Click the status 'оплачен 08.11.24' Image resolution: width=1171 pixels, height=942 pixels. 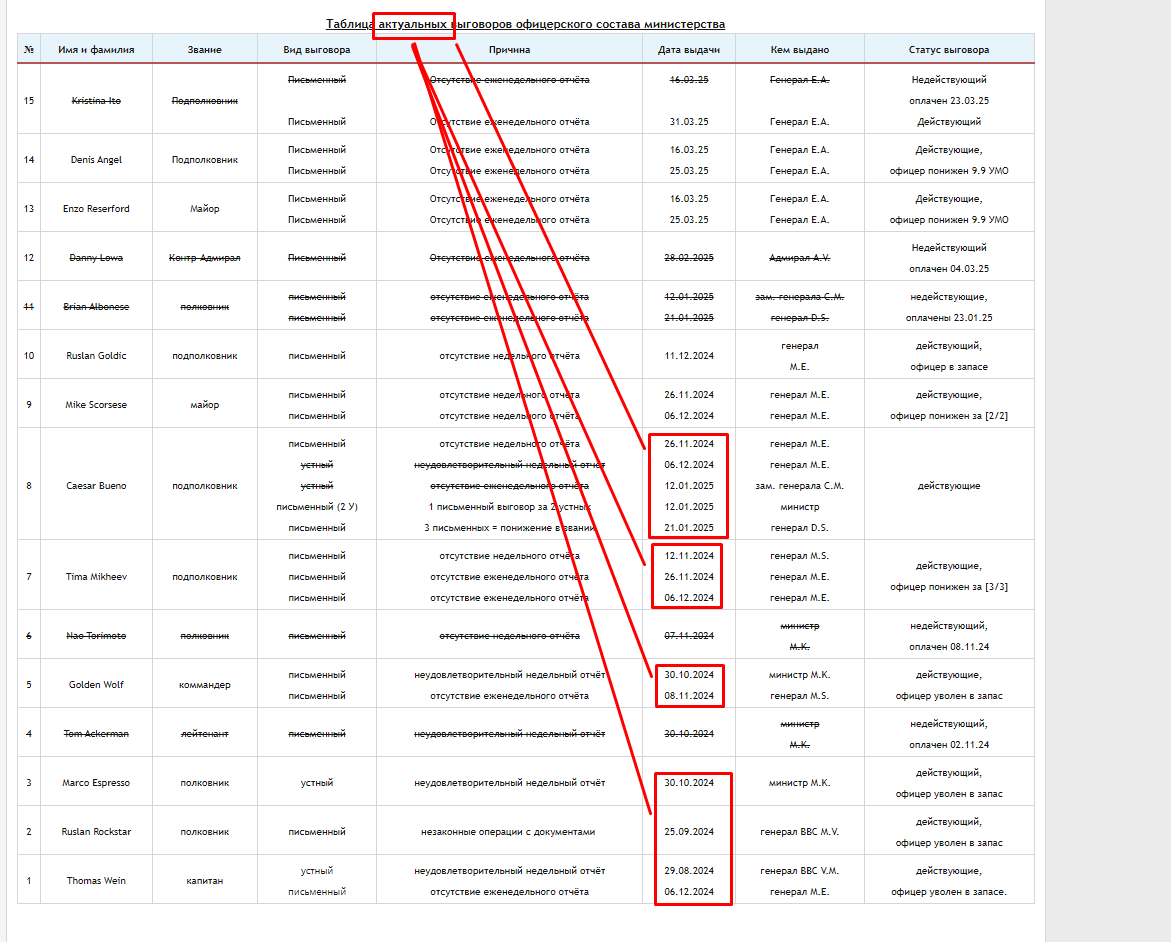tap(949, 647)
